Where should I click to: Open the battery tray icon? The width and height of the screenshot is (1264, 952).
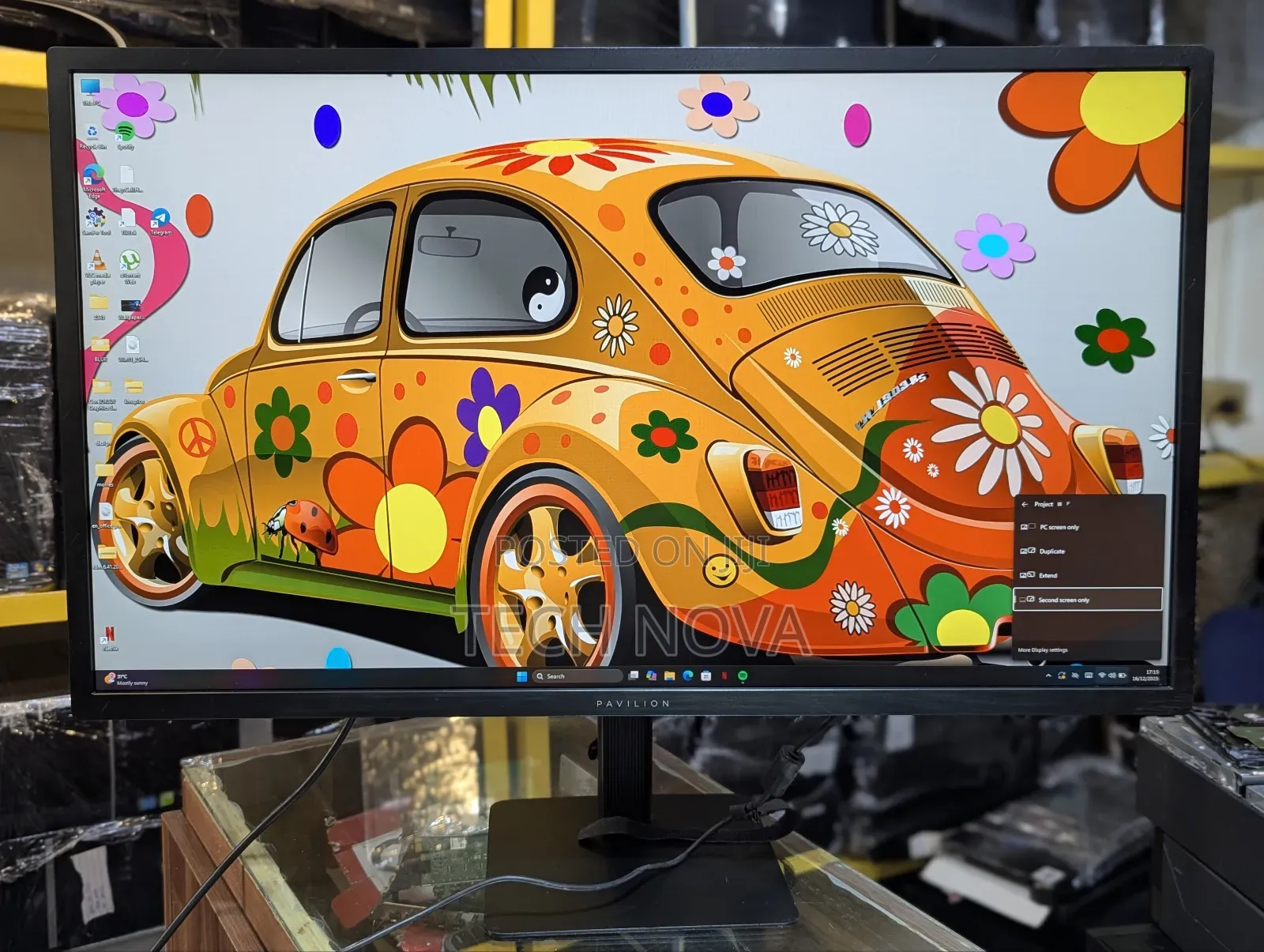tap(1122, 675)
